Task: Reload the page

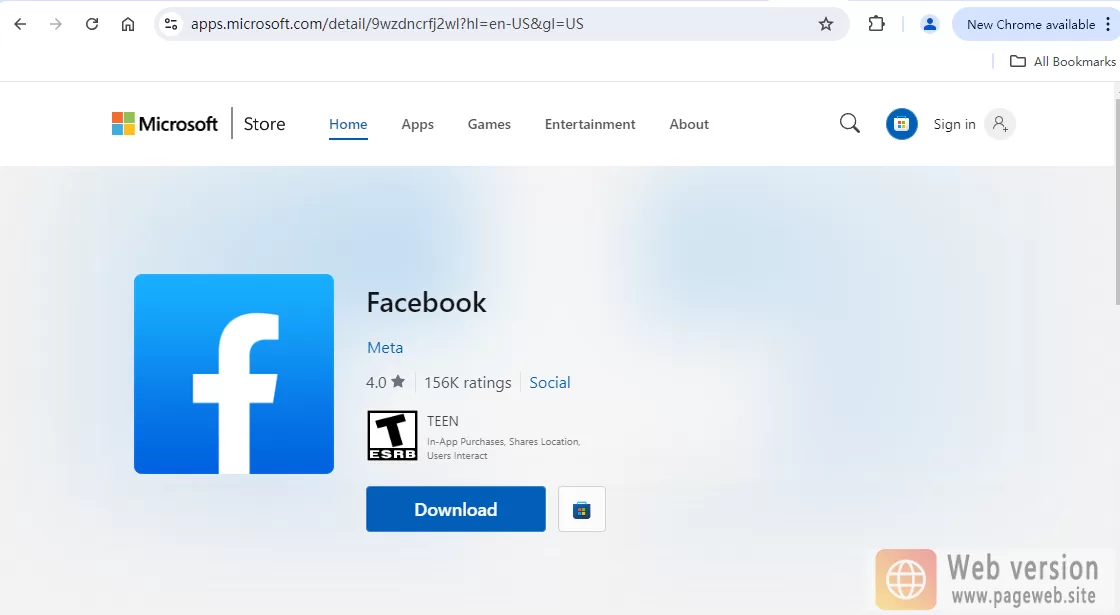Action: [x=92, y=24]
